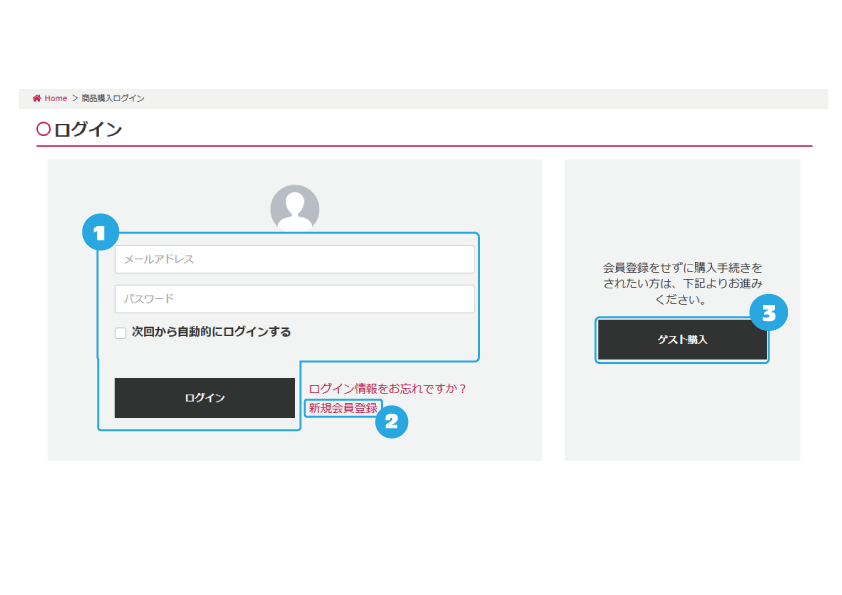This screenshot has width=842, height=595.
Task: Enable the automatic login checkbox
Action: pyautogui.click(x=121, y=332)
